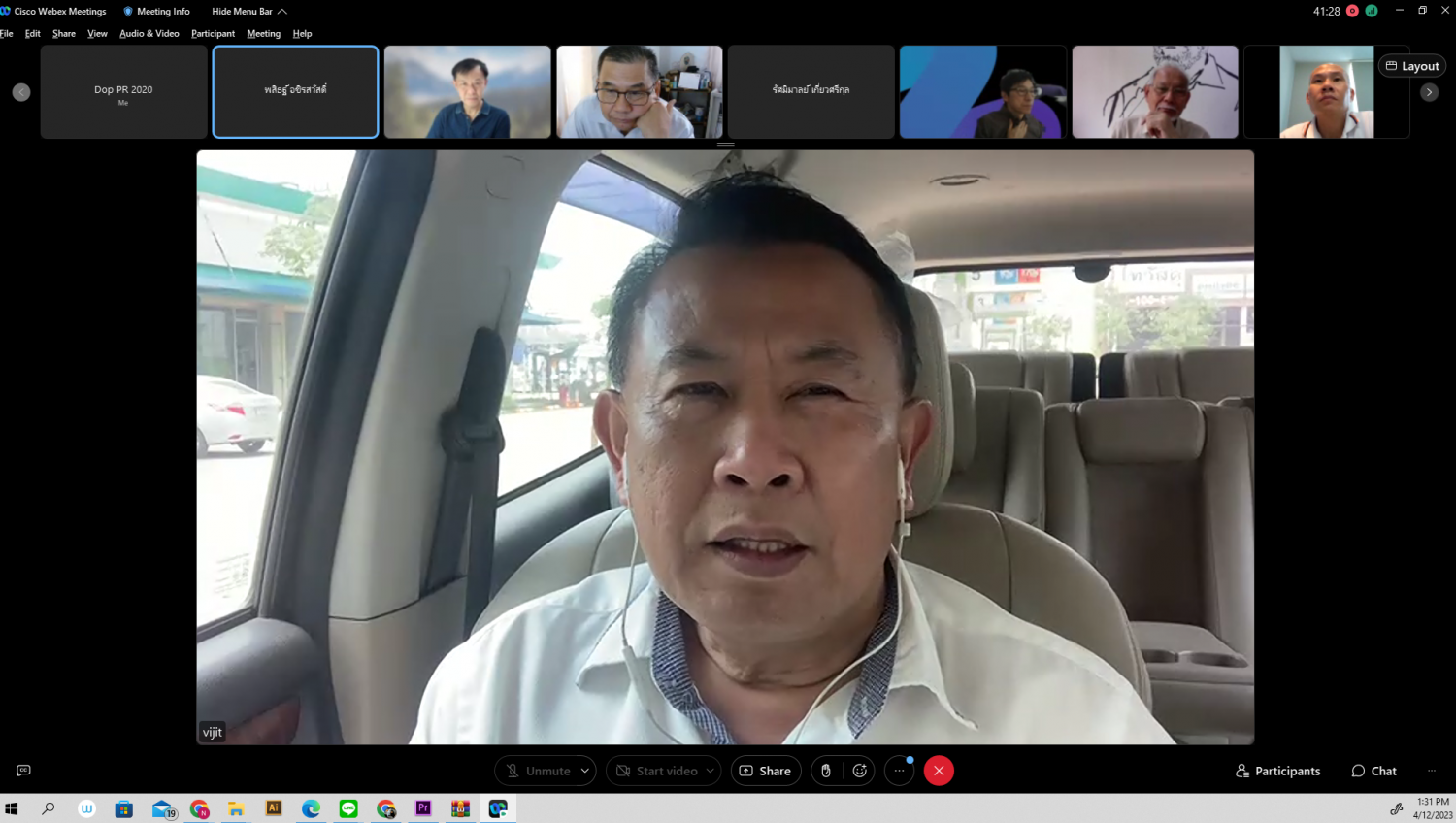Open File Explorer from taskbar
This screenshot has height=823, width=1456.
pyautogui.click(x=236, y=808)
